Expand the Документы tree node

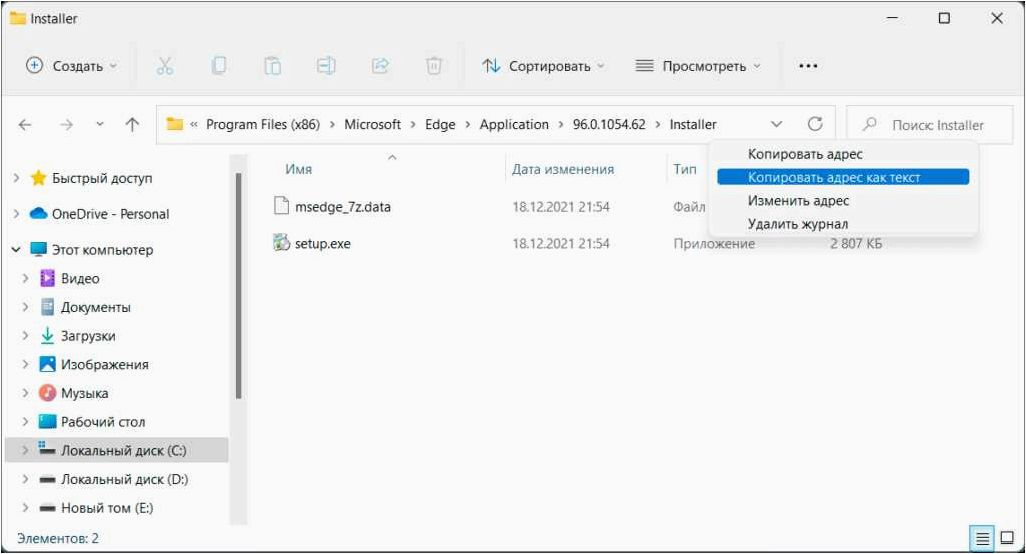[26, 307]
